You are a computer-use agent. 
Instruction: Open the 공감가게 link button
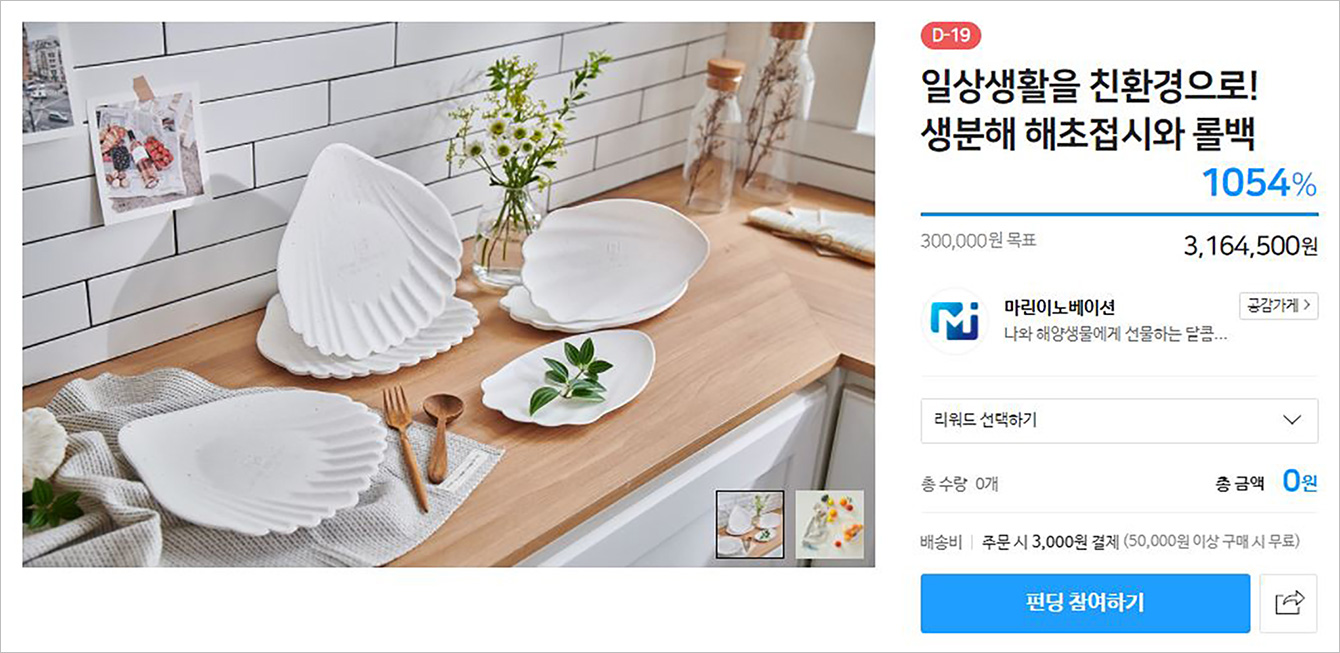pos(1278,306)
